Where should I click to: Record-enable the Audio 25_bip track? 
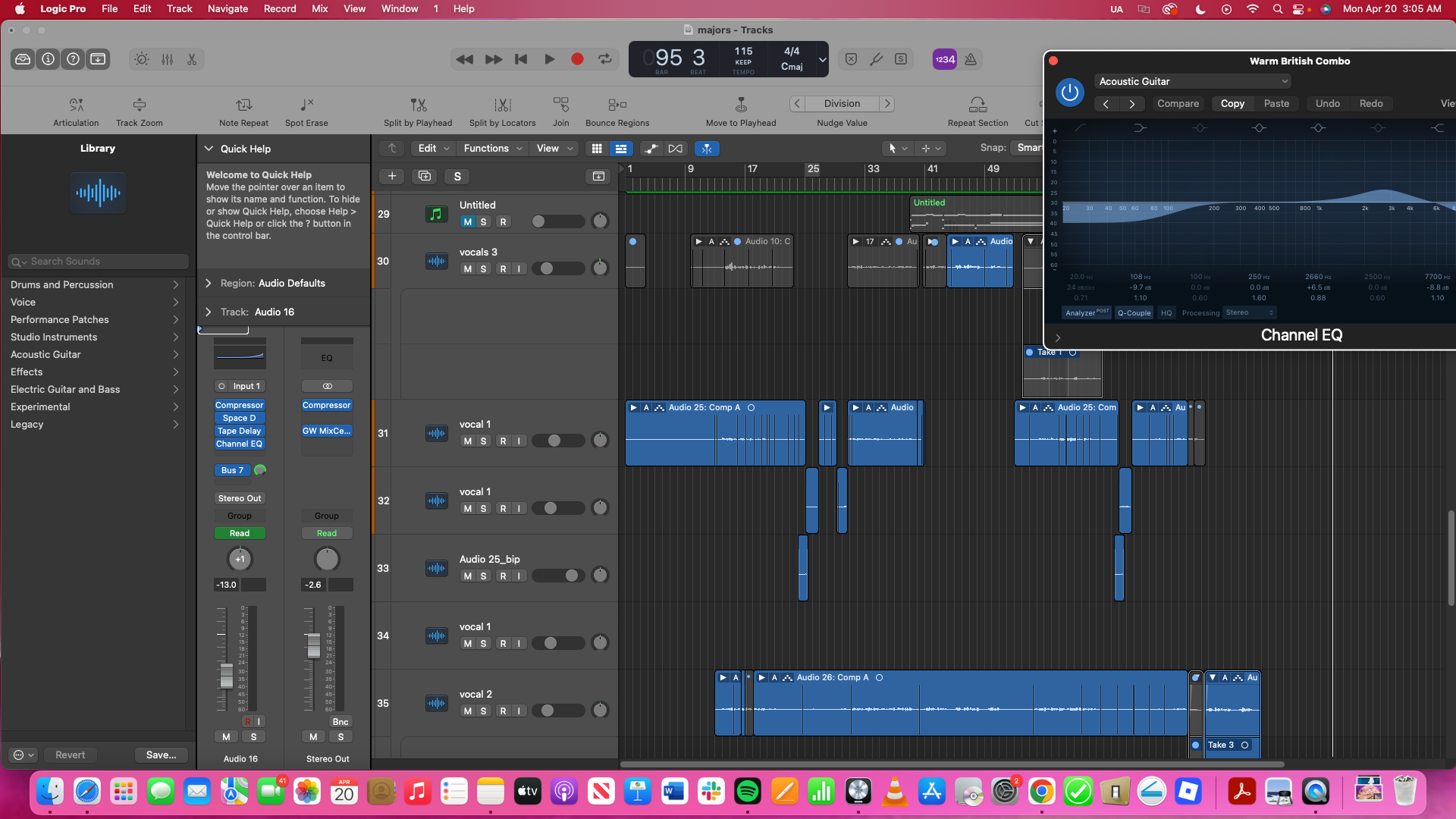coord(504,576)
